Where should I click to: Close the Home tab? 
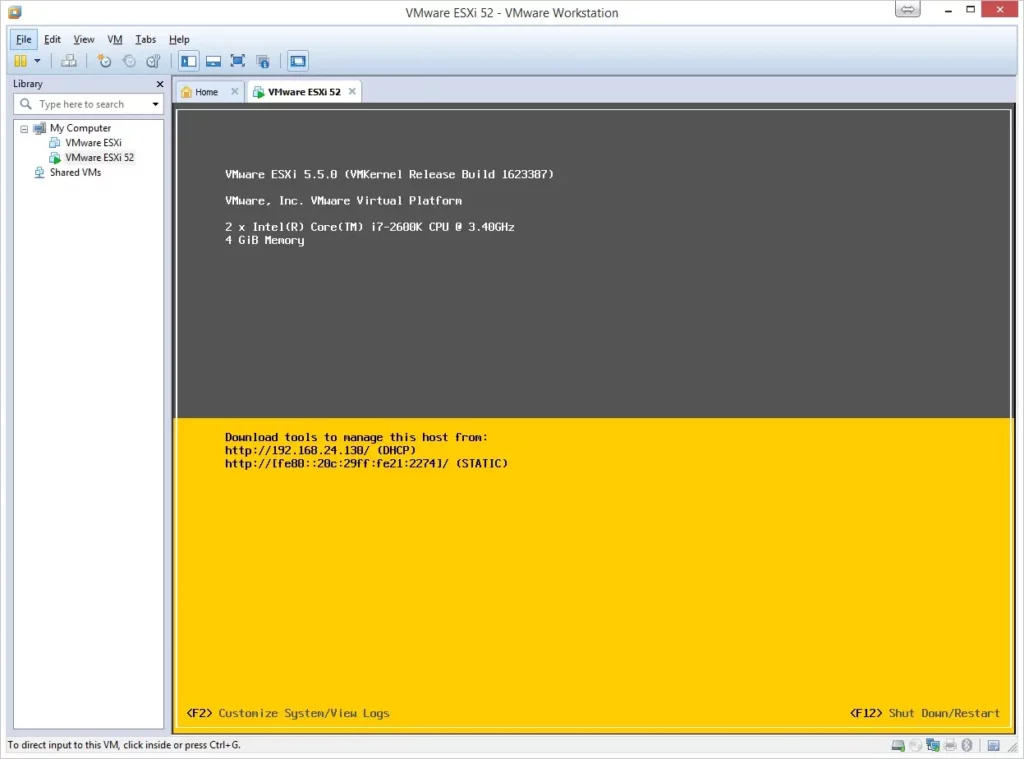pos(234,91)
